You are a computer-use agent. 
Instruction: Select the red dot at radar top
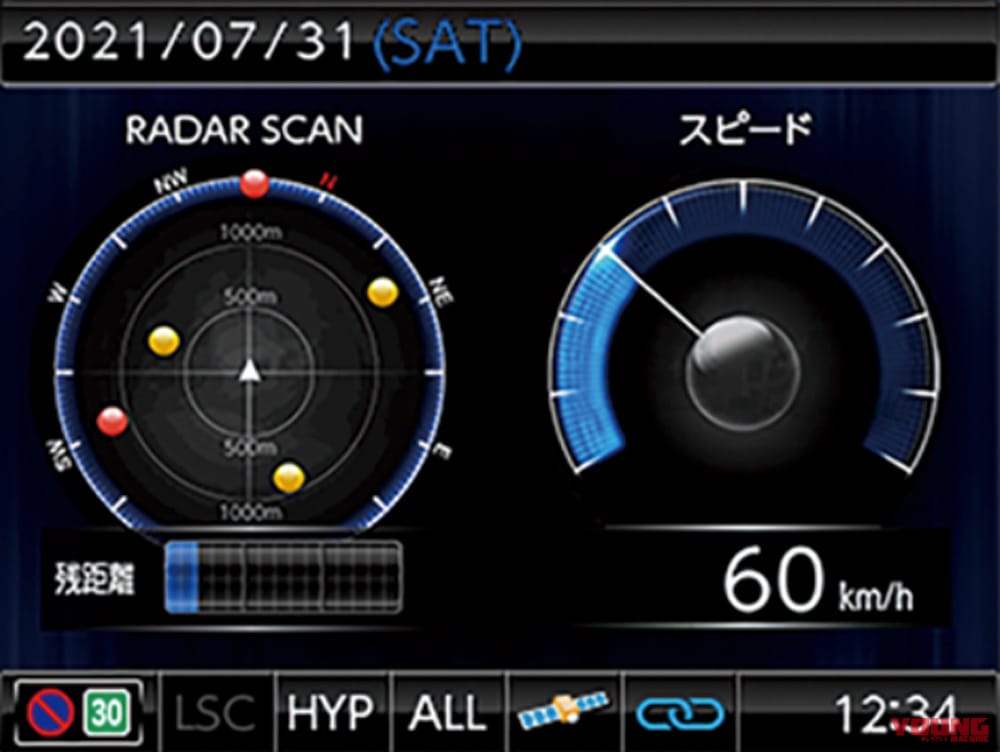click(254, 184)
